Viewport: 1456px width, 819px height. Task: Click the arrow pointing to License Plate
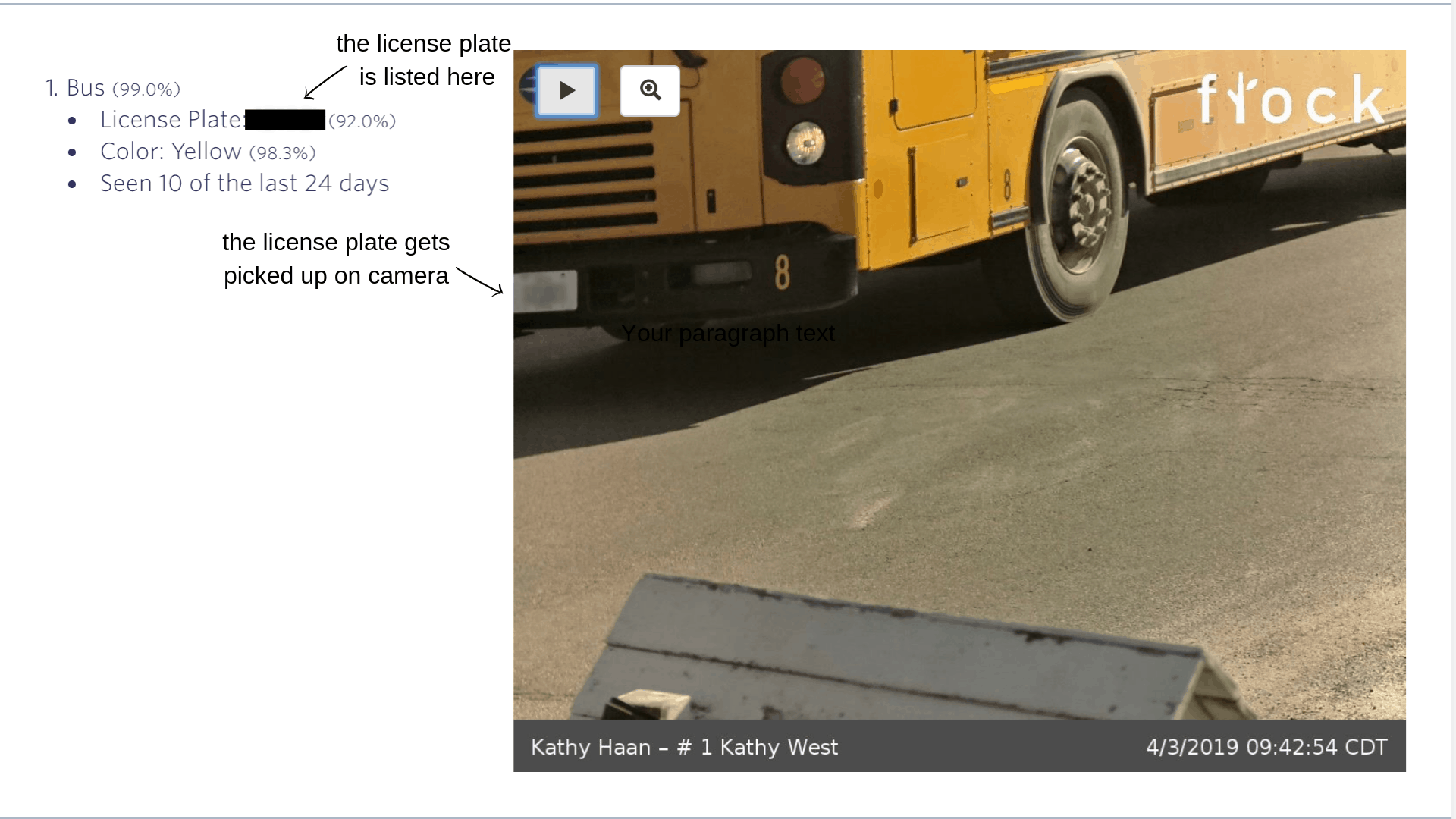325,82
